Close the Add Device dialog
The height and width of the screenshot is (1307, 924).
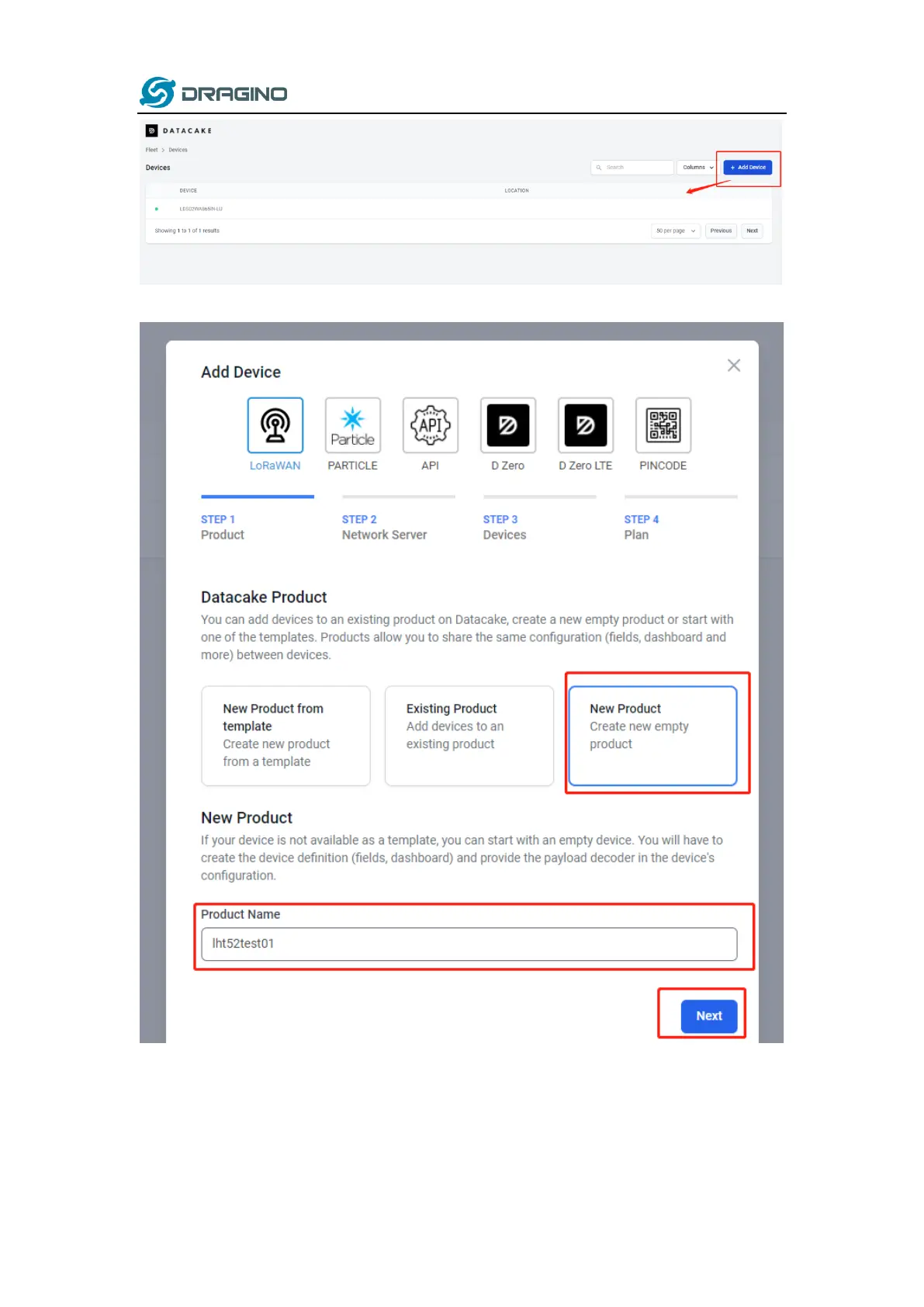(733, 366)
